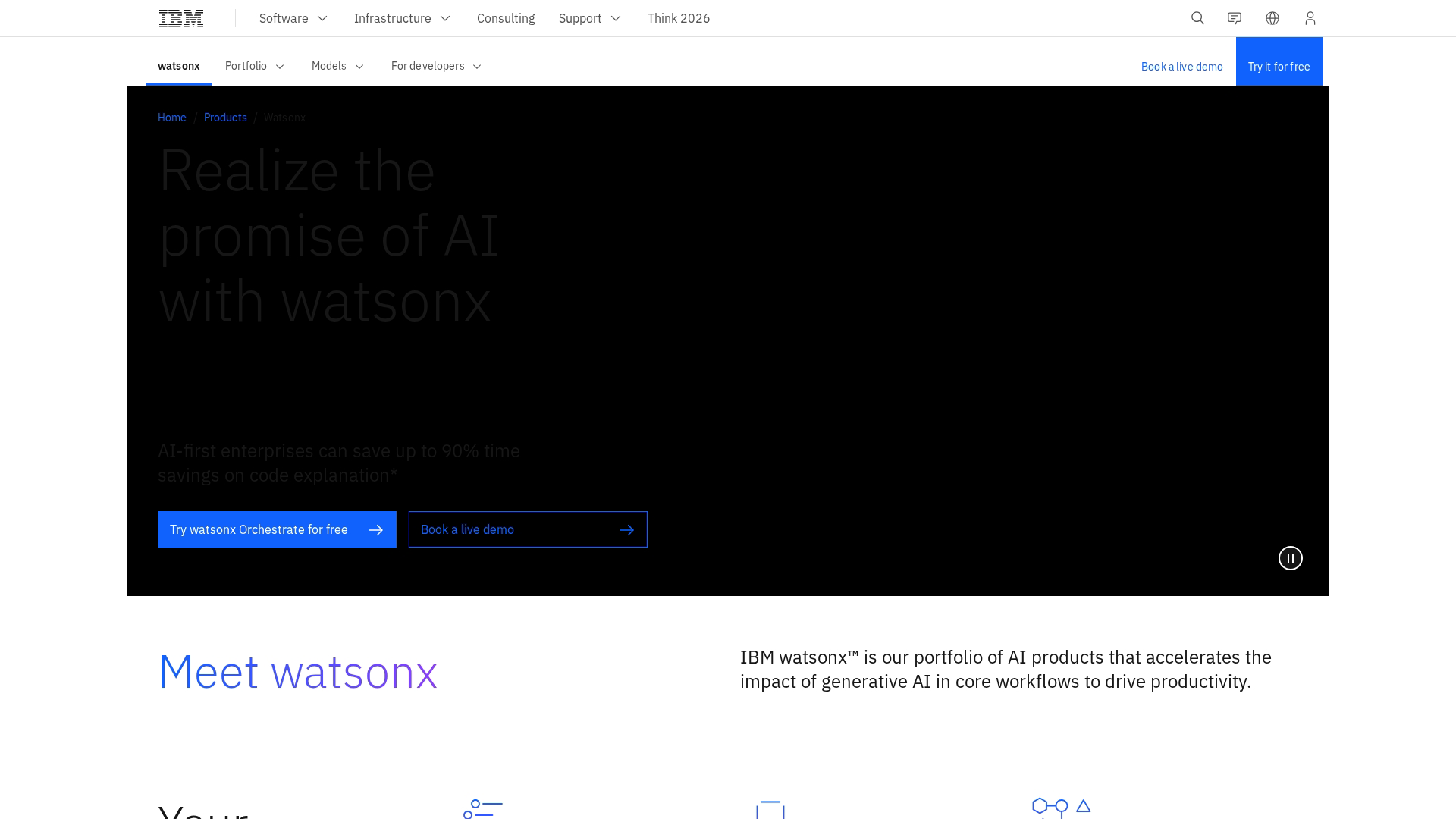Click the Try it for free button
This screenshot has width=1456, height=819.
pyautogui.click(x=1279, y=66)
